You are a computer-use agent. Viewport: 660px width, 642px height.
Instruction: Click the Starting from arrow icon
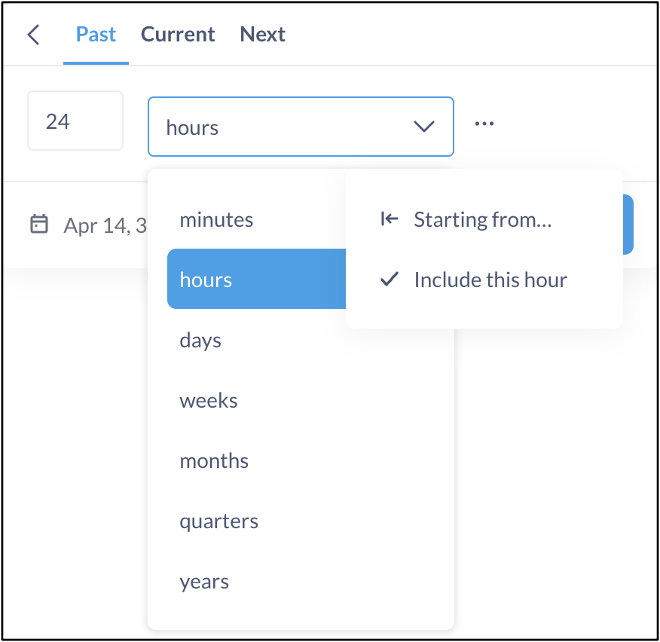pyautogui.click(x=389, y=219)
